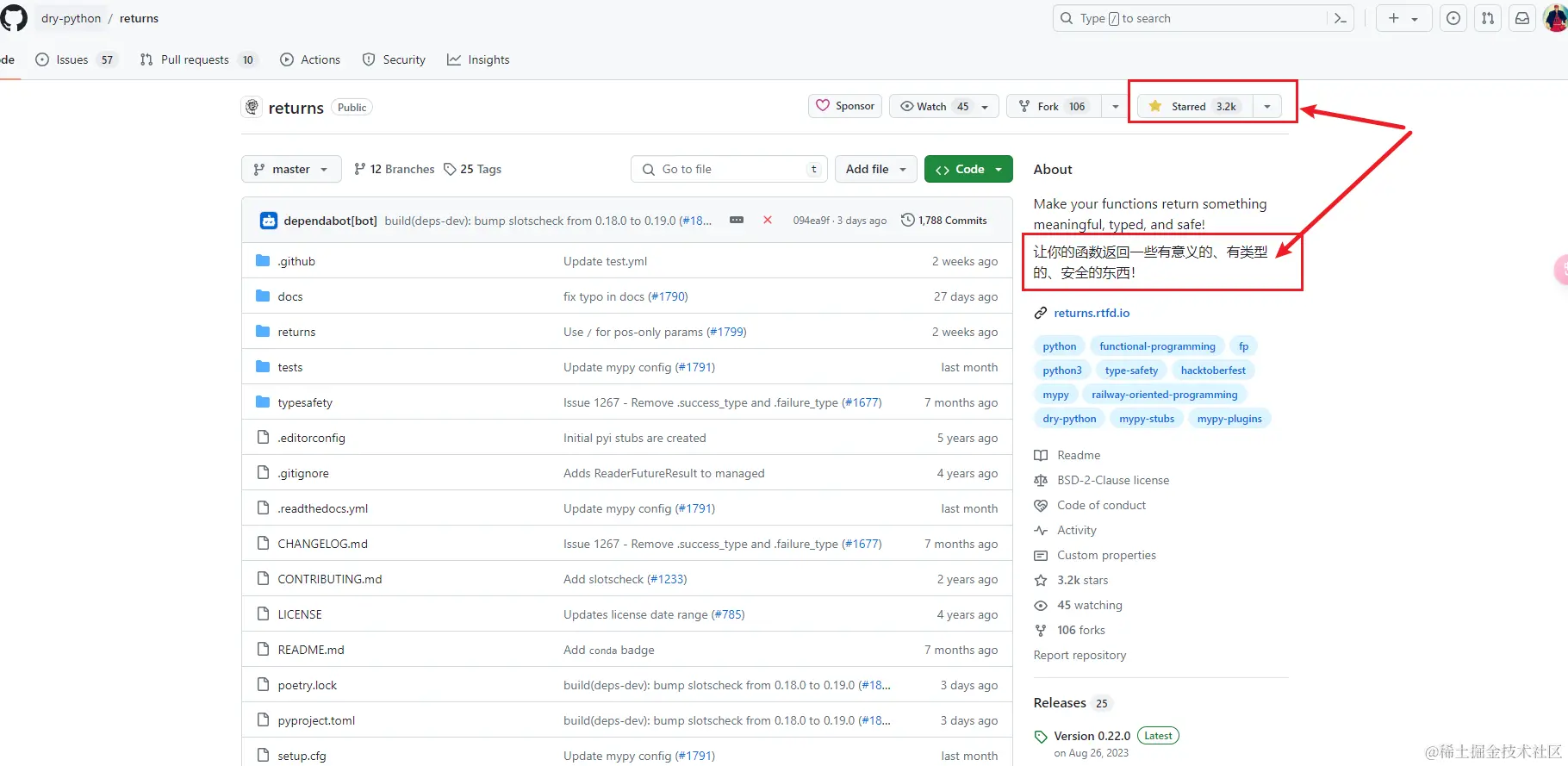Switch to the Actions tab

coord(310,59)
